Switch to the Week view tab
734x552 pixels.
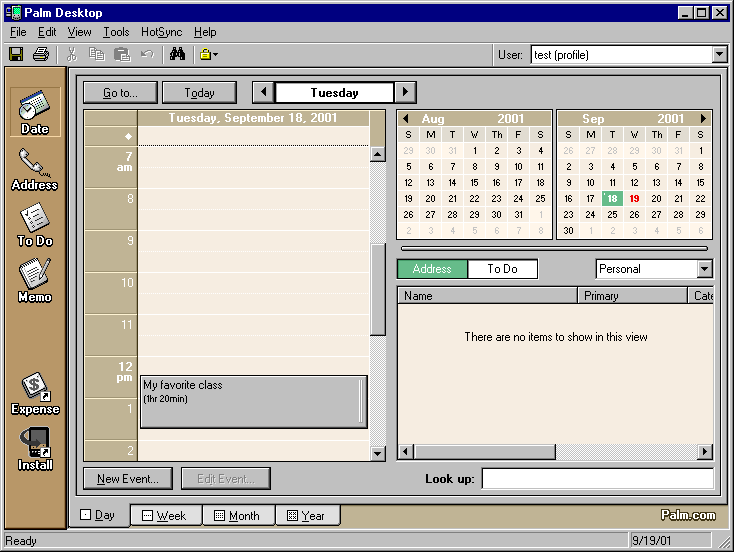click(x=165, y=515)
